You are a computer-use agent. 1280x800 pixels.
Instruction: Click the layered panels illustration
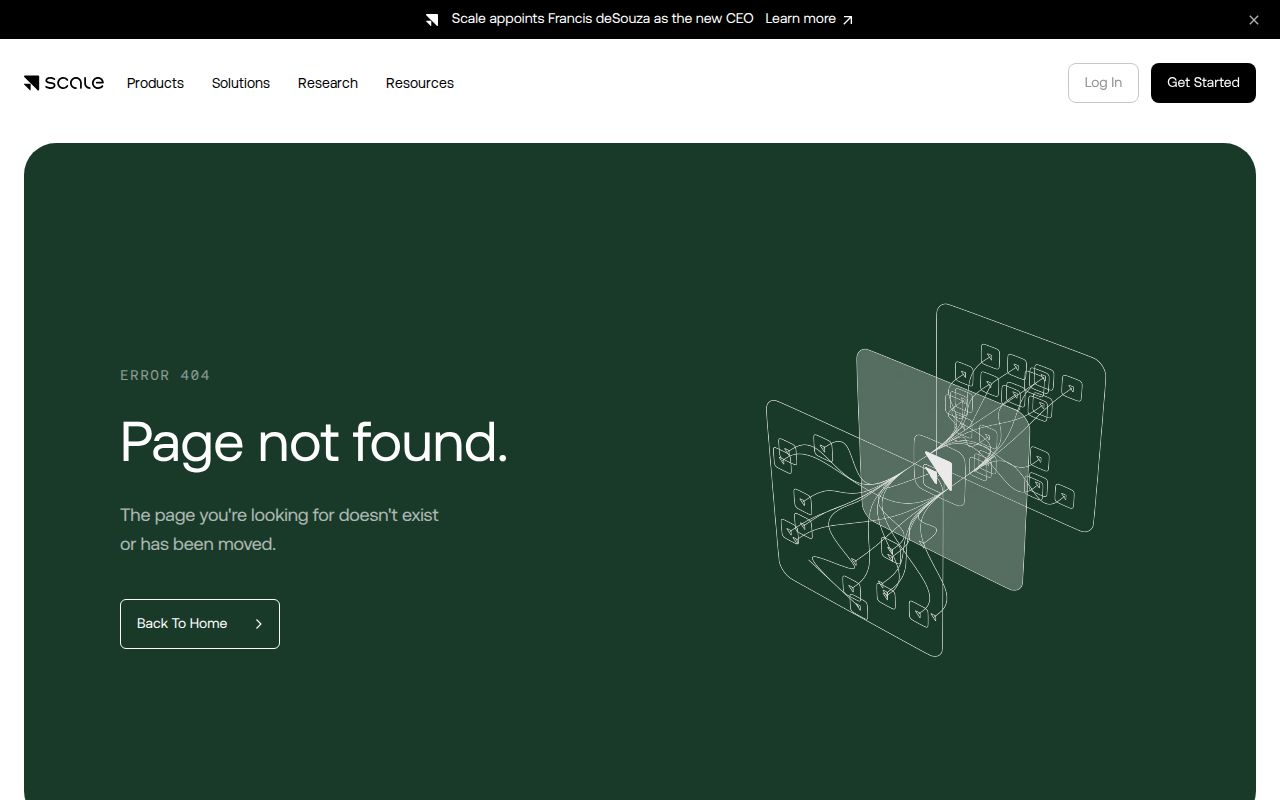click(936, 480)
